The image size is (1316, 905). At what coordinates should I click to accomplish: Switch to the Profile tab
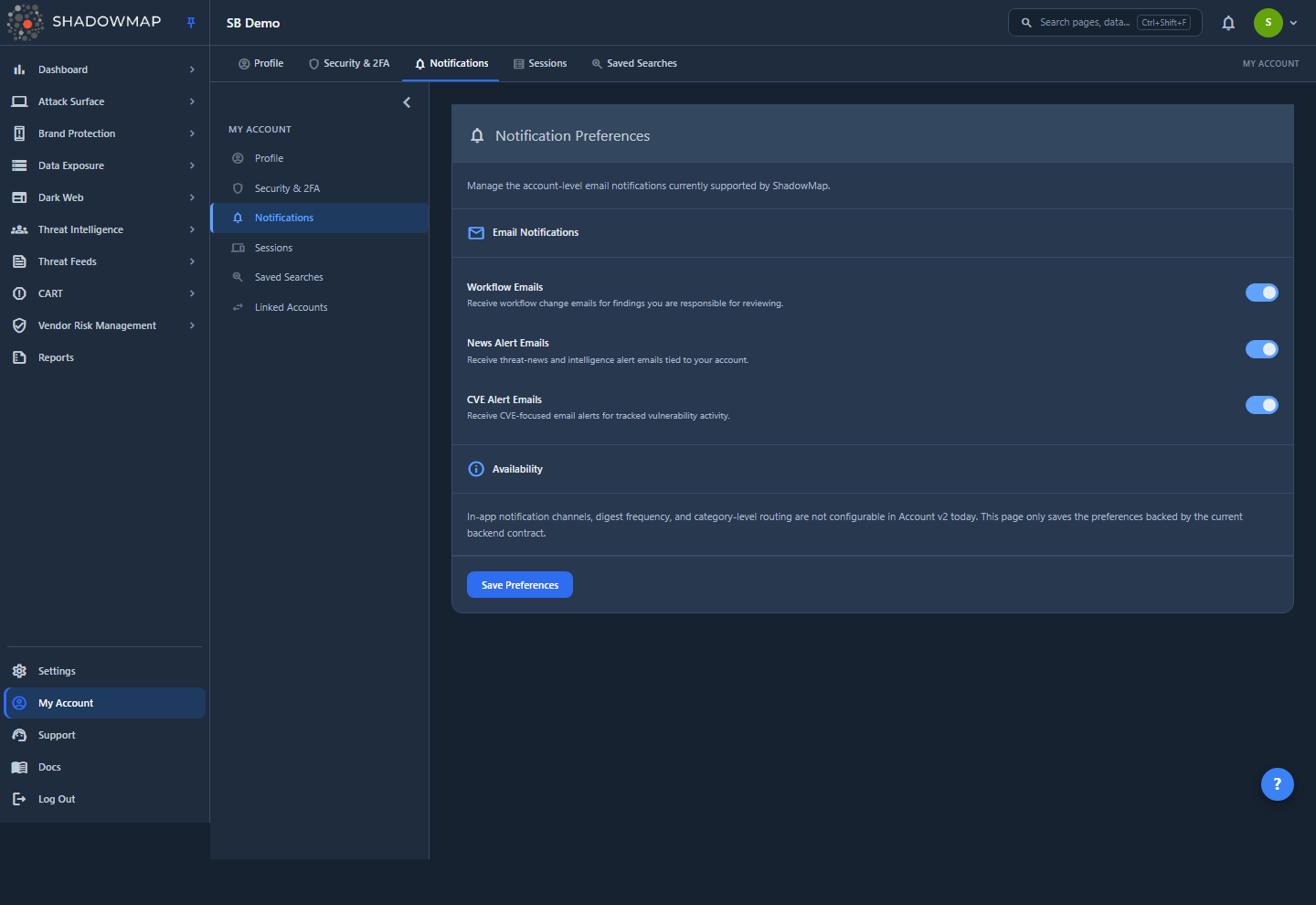point(260,63)
